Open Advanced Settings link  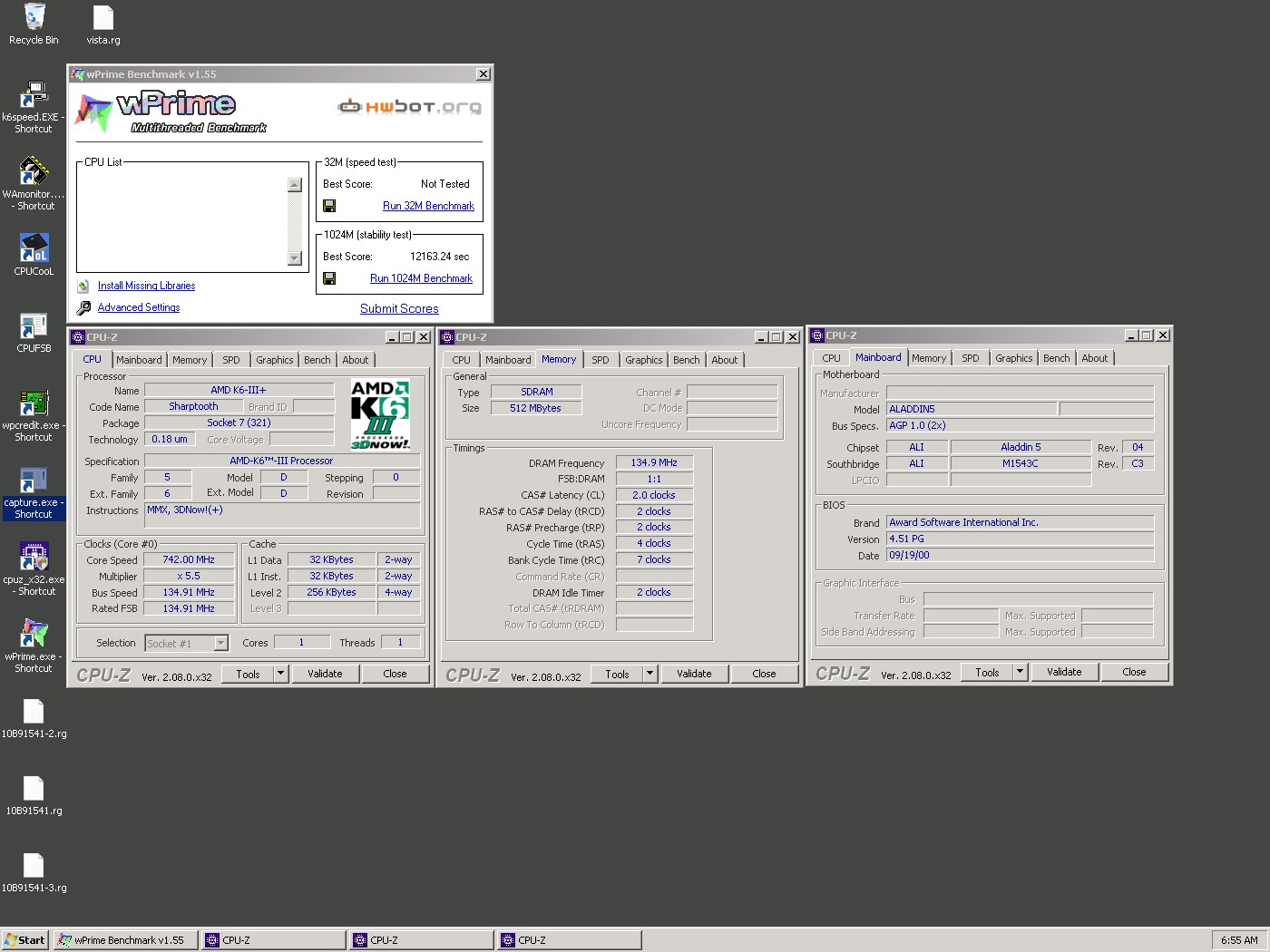point(139,307)
